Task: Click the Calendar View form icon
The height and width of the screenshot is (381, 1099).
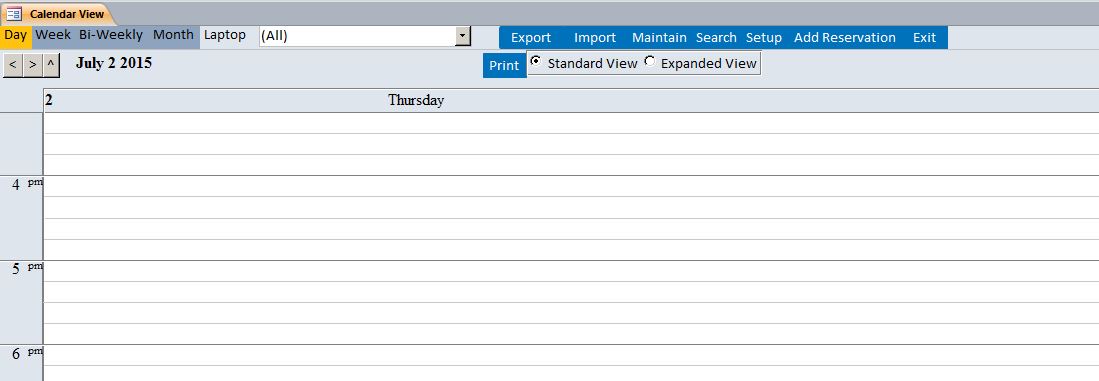Action: 14,14
